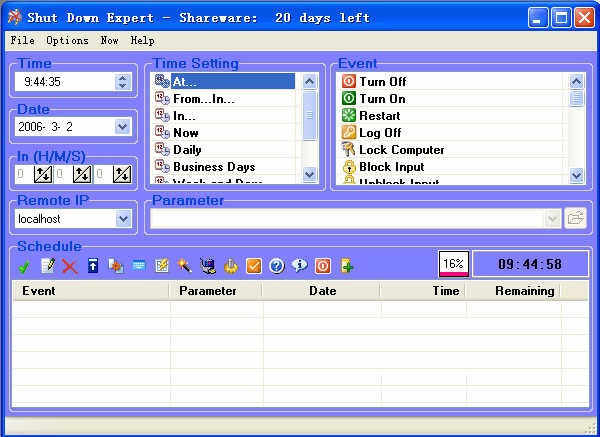Click the green plus add icon
Viewport: 600px width, 437px height.
pos(347,266)
